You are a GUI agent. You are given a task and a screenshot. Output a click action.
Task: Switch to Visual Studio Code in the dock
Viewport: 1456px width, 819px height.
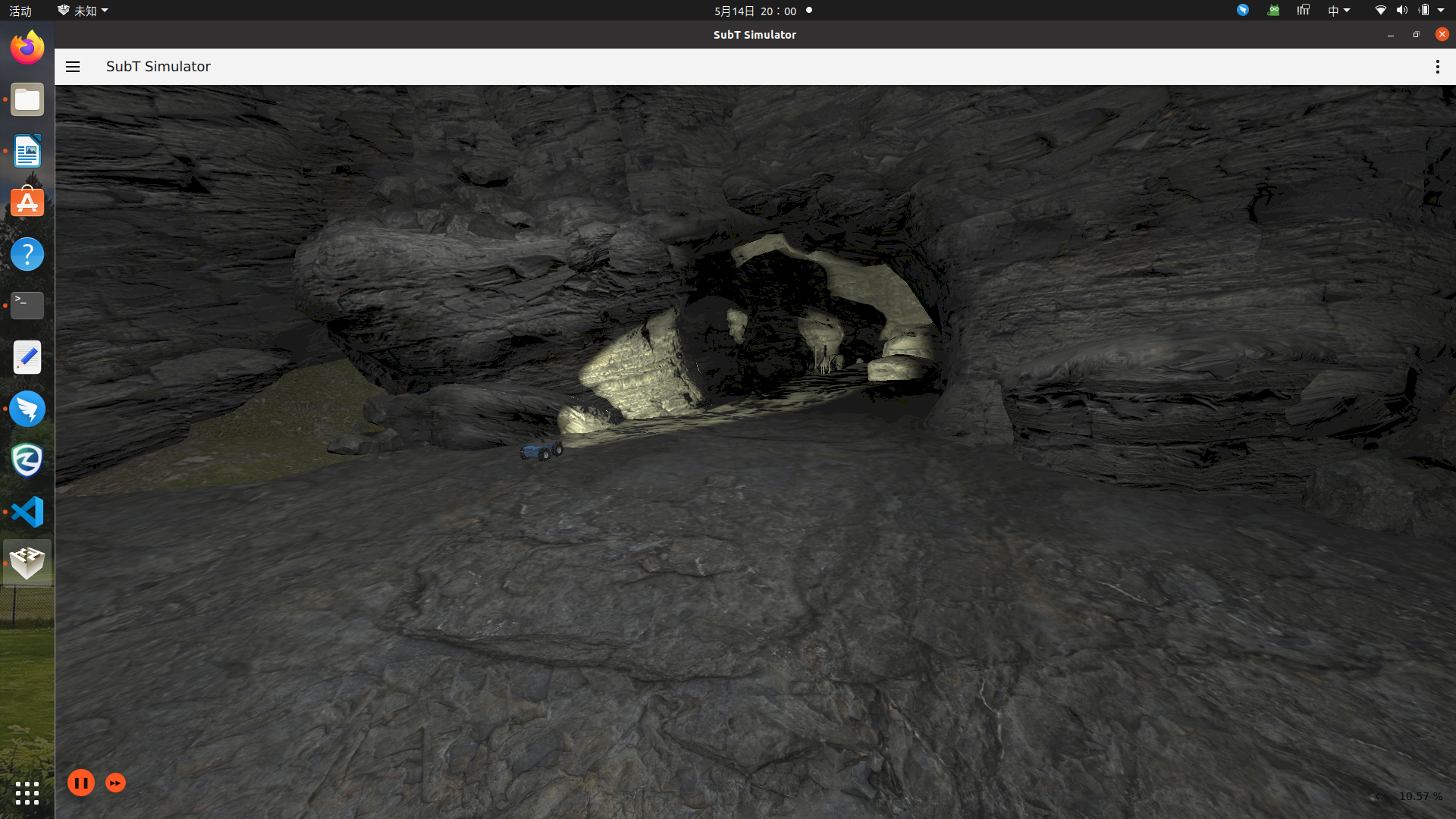27,512
